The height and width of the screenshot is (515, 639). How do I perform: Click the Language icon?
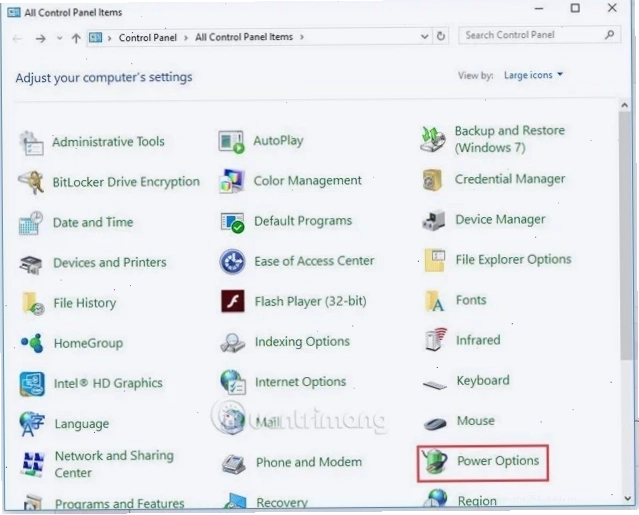[x=32, y=424]
